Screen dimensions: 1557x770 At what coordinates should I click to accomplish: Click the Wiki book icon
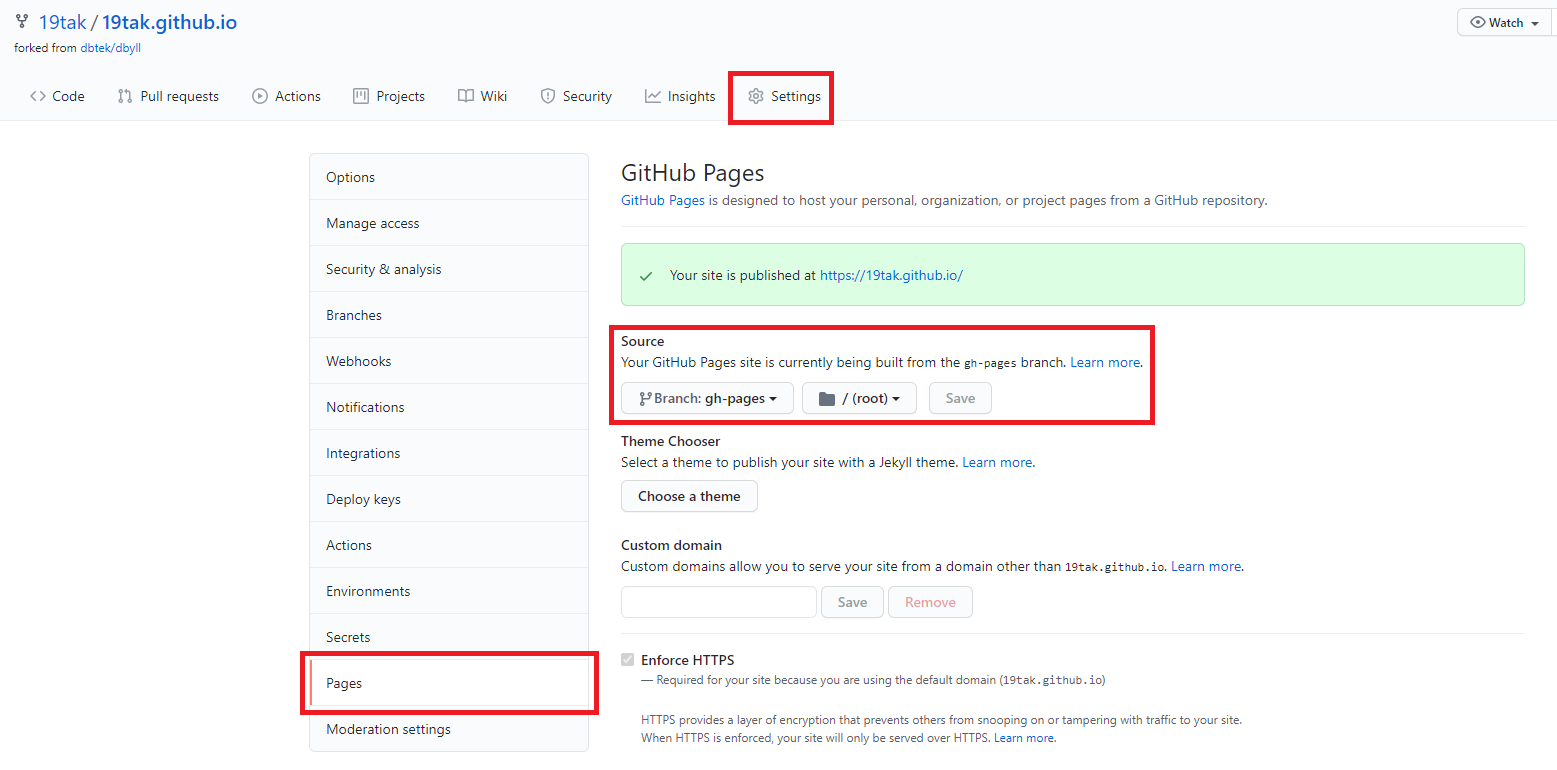click(466, 96)
